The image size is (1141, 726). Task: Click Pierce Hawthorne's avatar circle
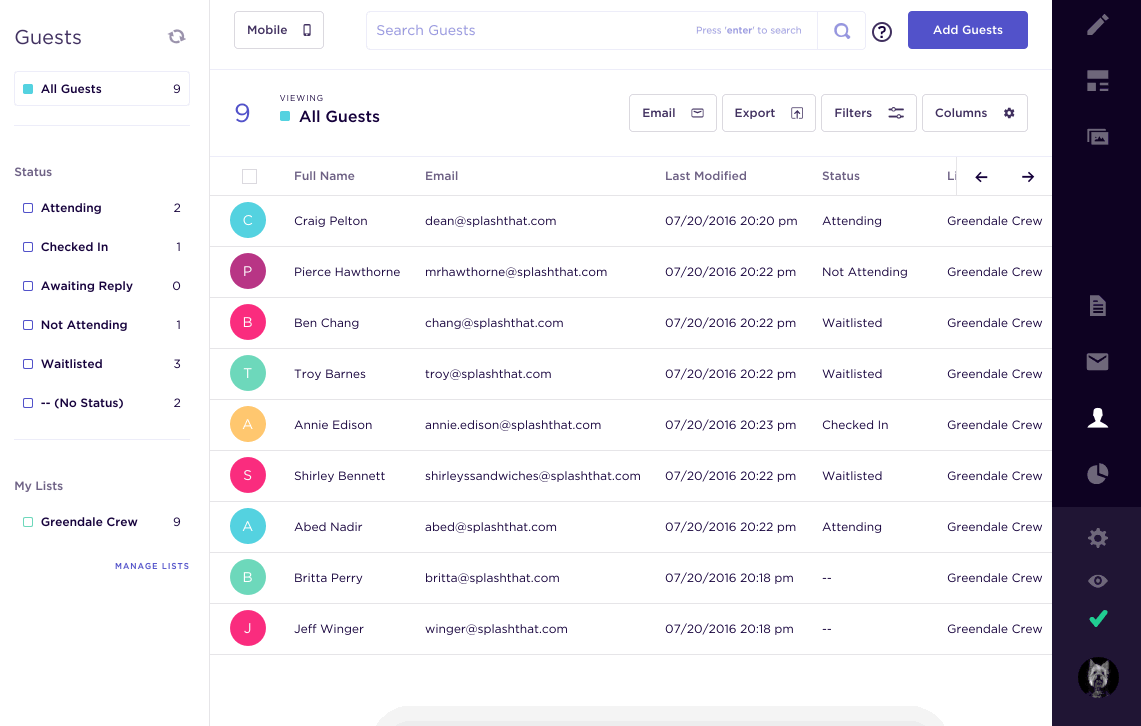pos(247,271)
